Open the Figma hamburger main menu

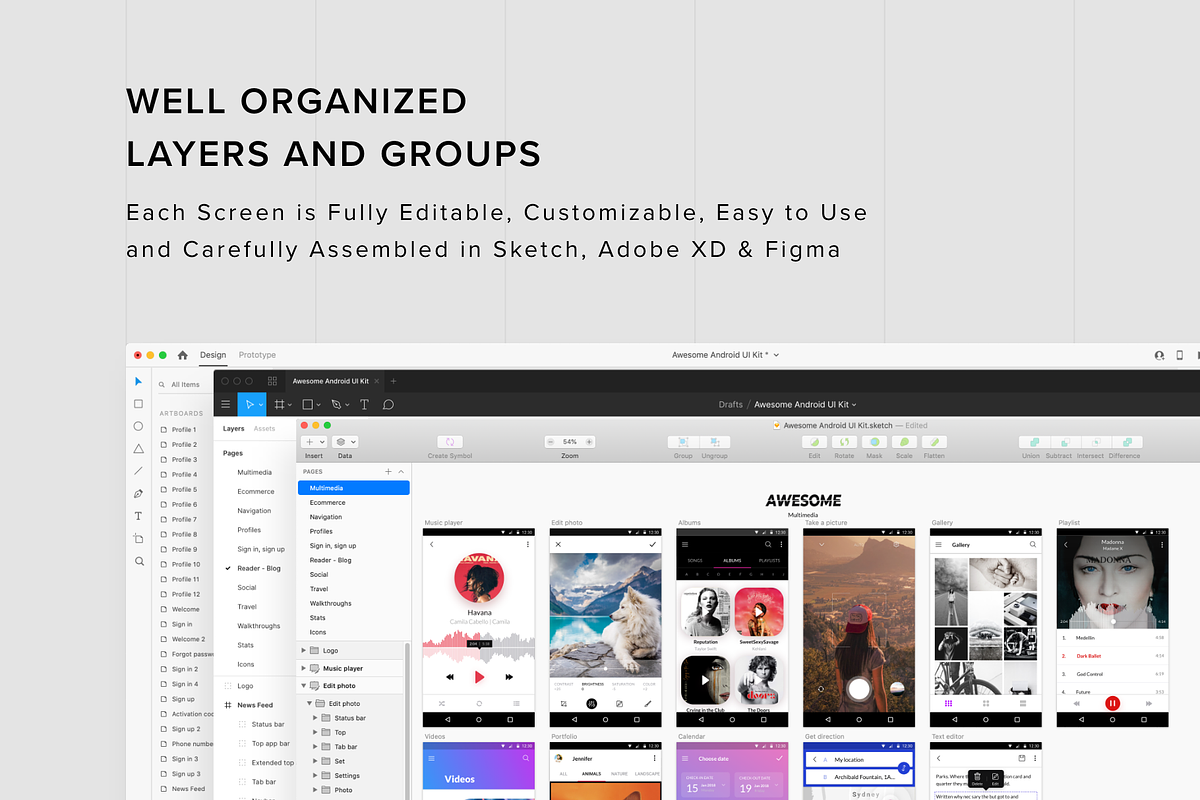(225, 404)
